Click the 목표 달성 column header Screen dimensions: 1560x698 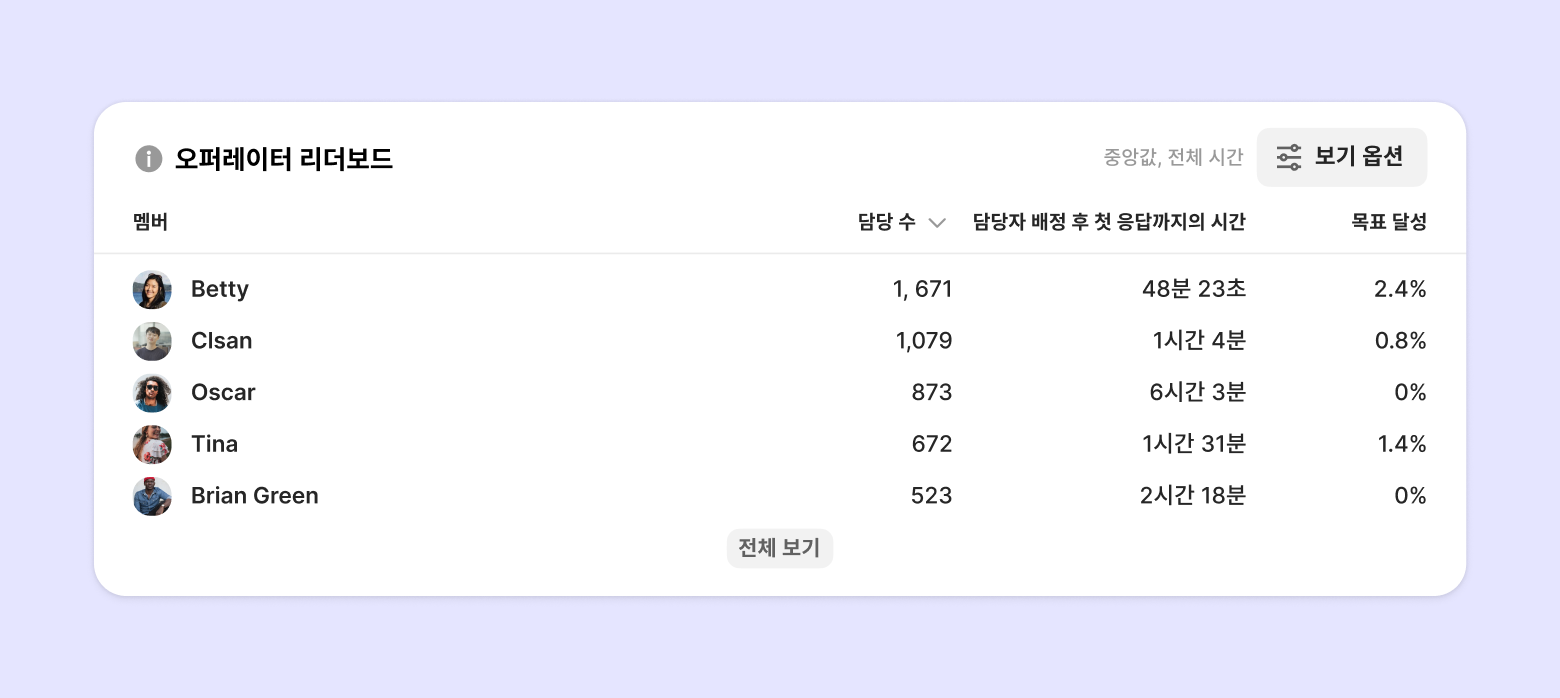pyautogui.click(x=1388, y=222)
